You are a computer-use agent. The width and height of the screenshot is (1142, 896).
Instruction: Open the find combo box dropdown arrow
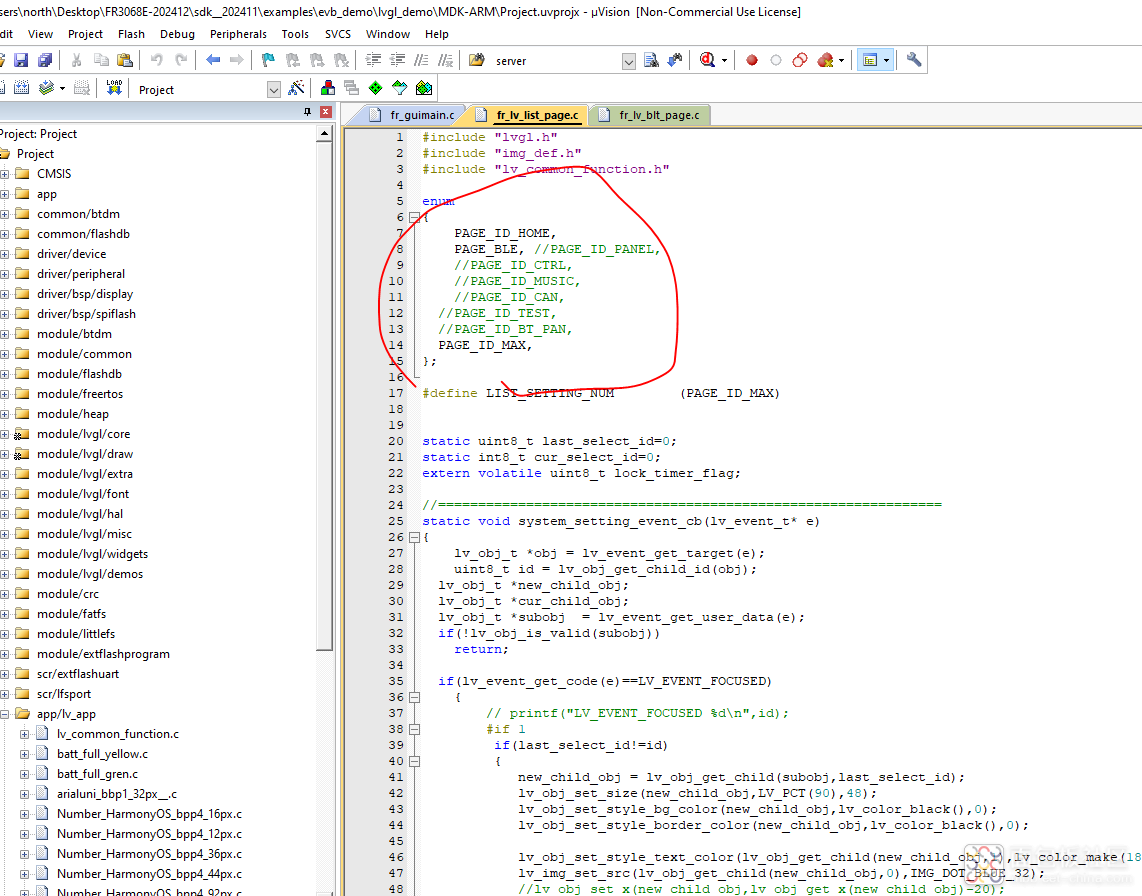click(x=629, y=61)
